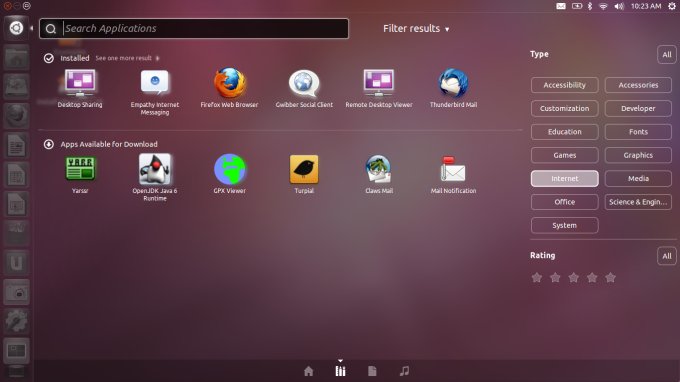
Task: Launch Thunderbird Mail
Action: point(453,88)
